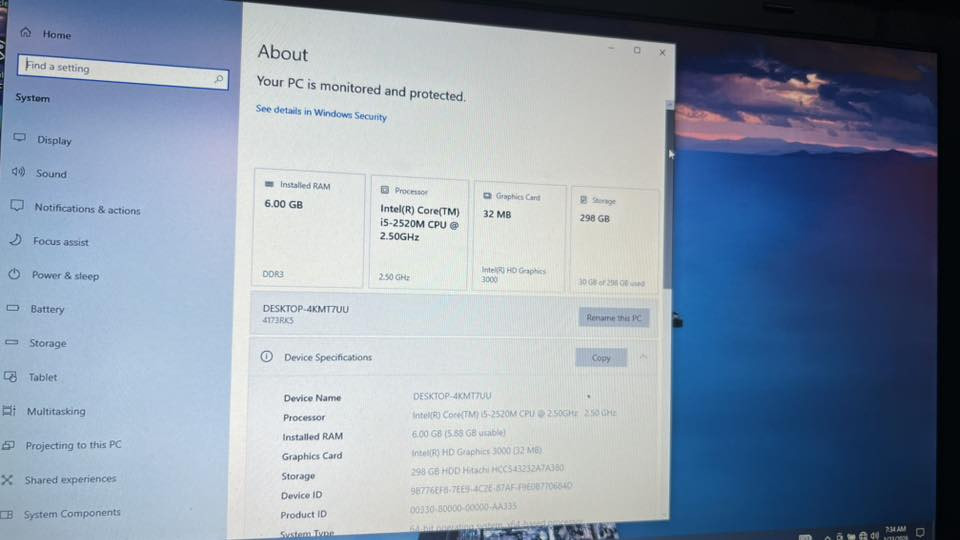This screenshot has width=960, height=540.
Task: Click the Installed RAM 6.00 GB usable value
Action: coord(459,433)
